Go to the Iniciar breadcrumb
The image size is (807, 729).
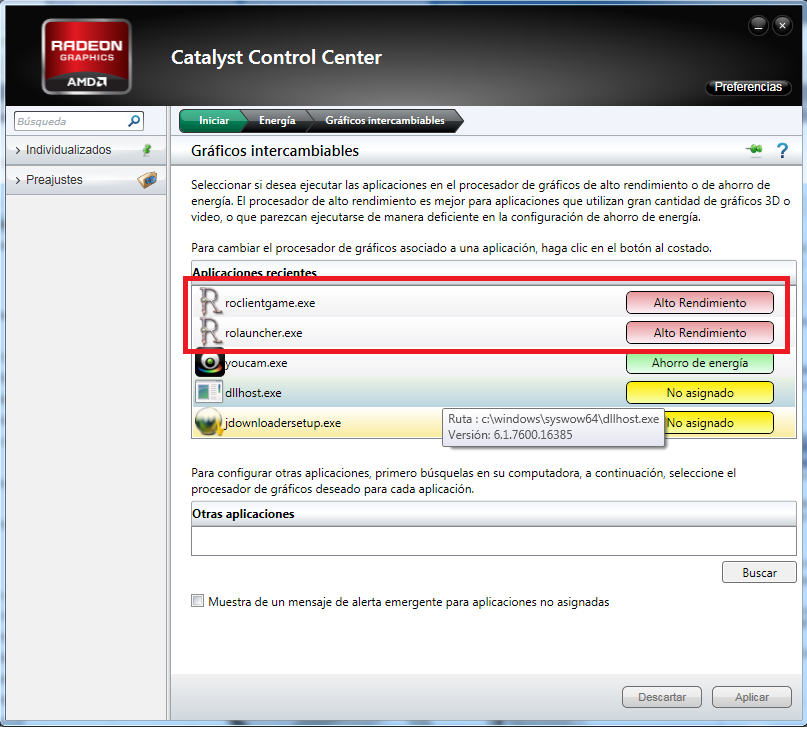pyautogui.click(x=213, y=120)
